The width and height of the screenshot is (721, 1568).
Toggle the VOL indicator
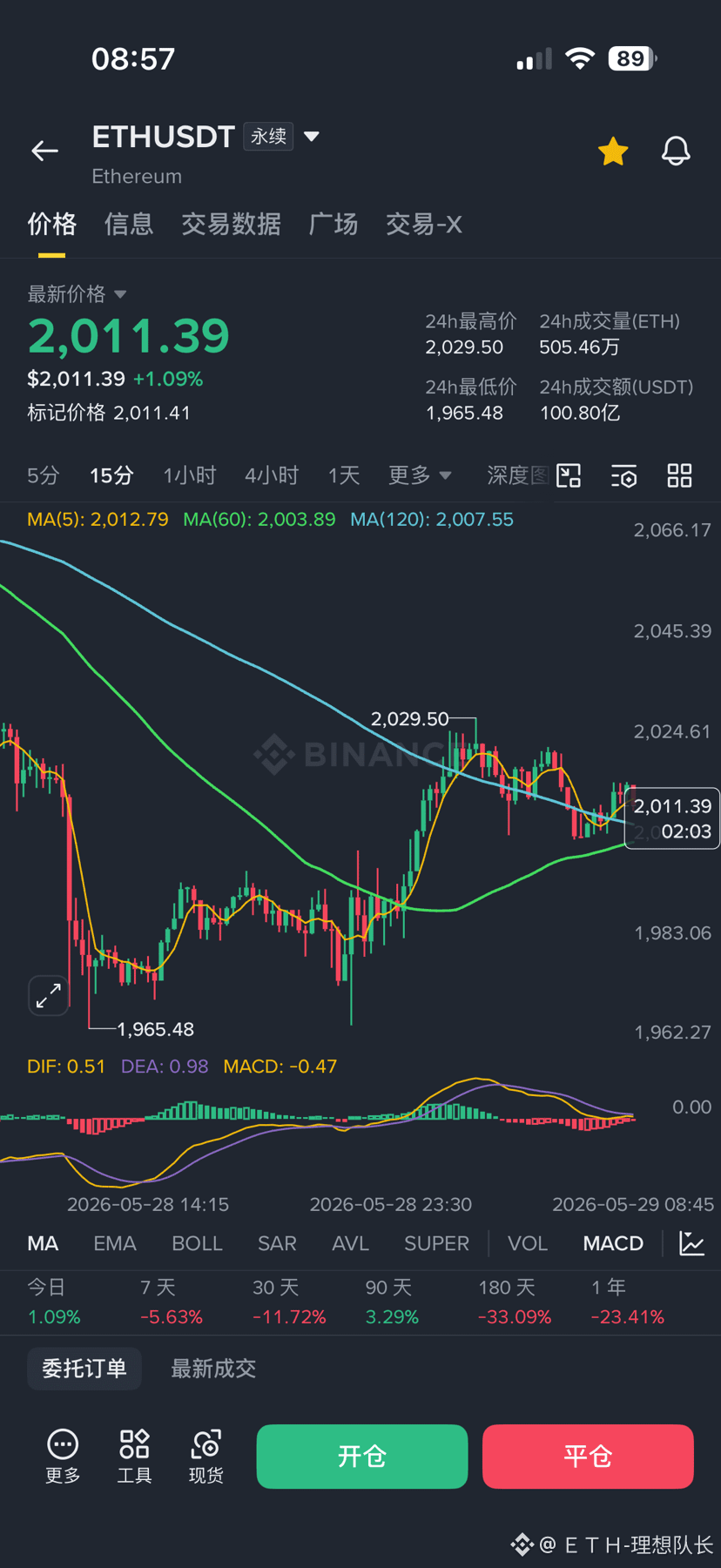(x=528, y=1243)
